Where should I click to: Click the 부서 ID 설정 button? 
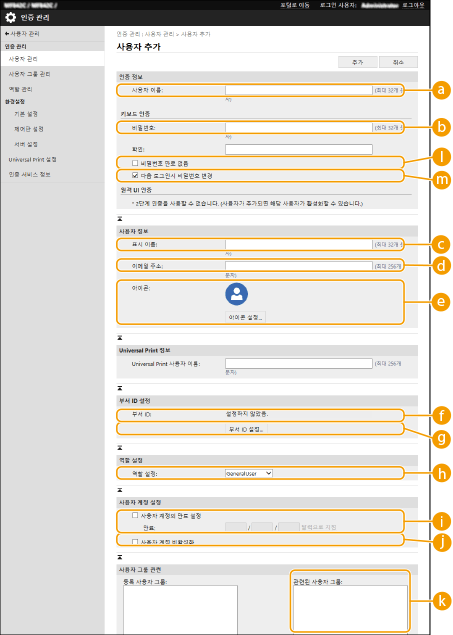click(246, 429)
